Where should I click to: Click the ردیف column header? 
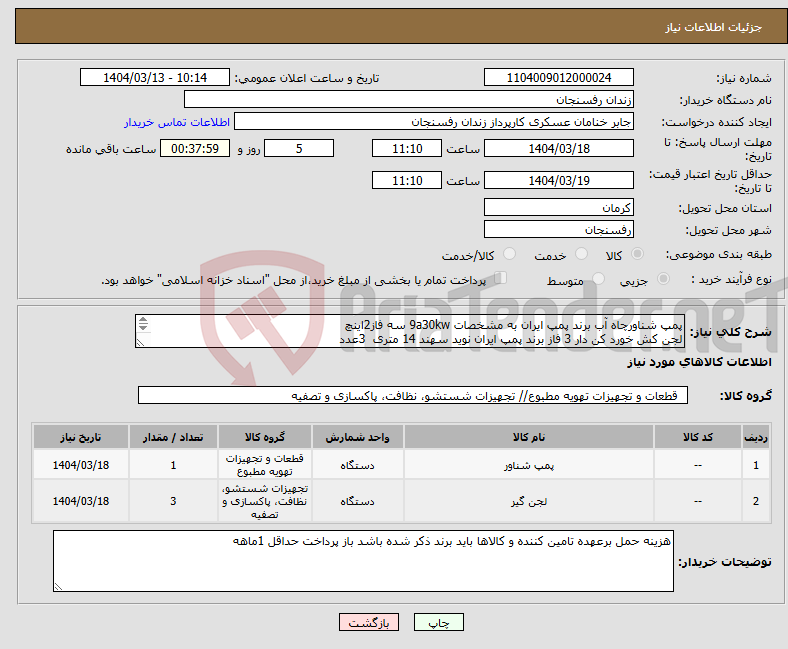[x=756, y=437]
